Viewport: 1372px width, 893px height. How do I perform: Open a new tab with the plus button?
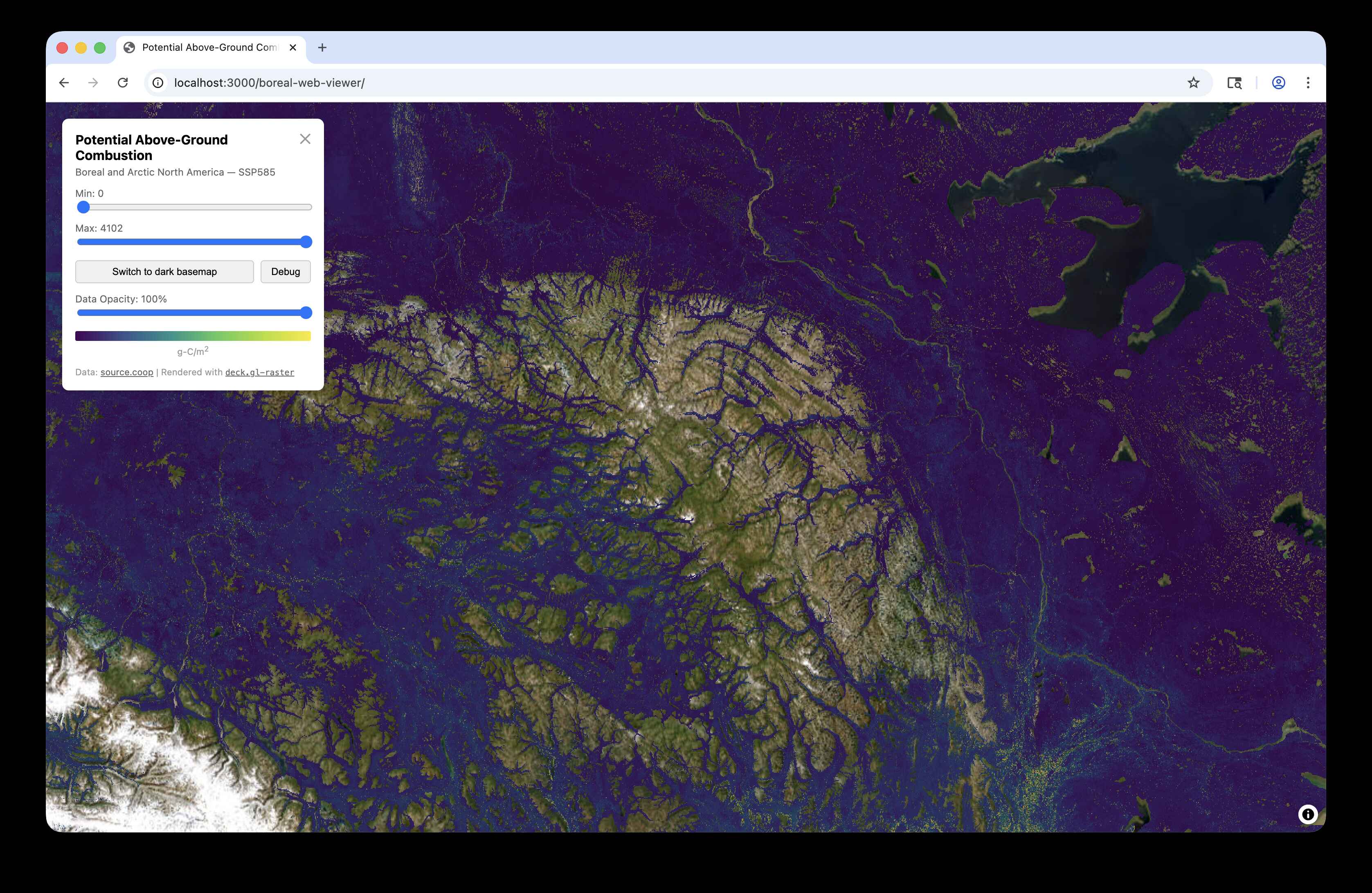[x=322, y=47]
